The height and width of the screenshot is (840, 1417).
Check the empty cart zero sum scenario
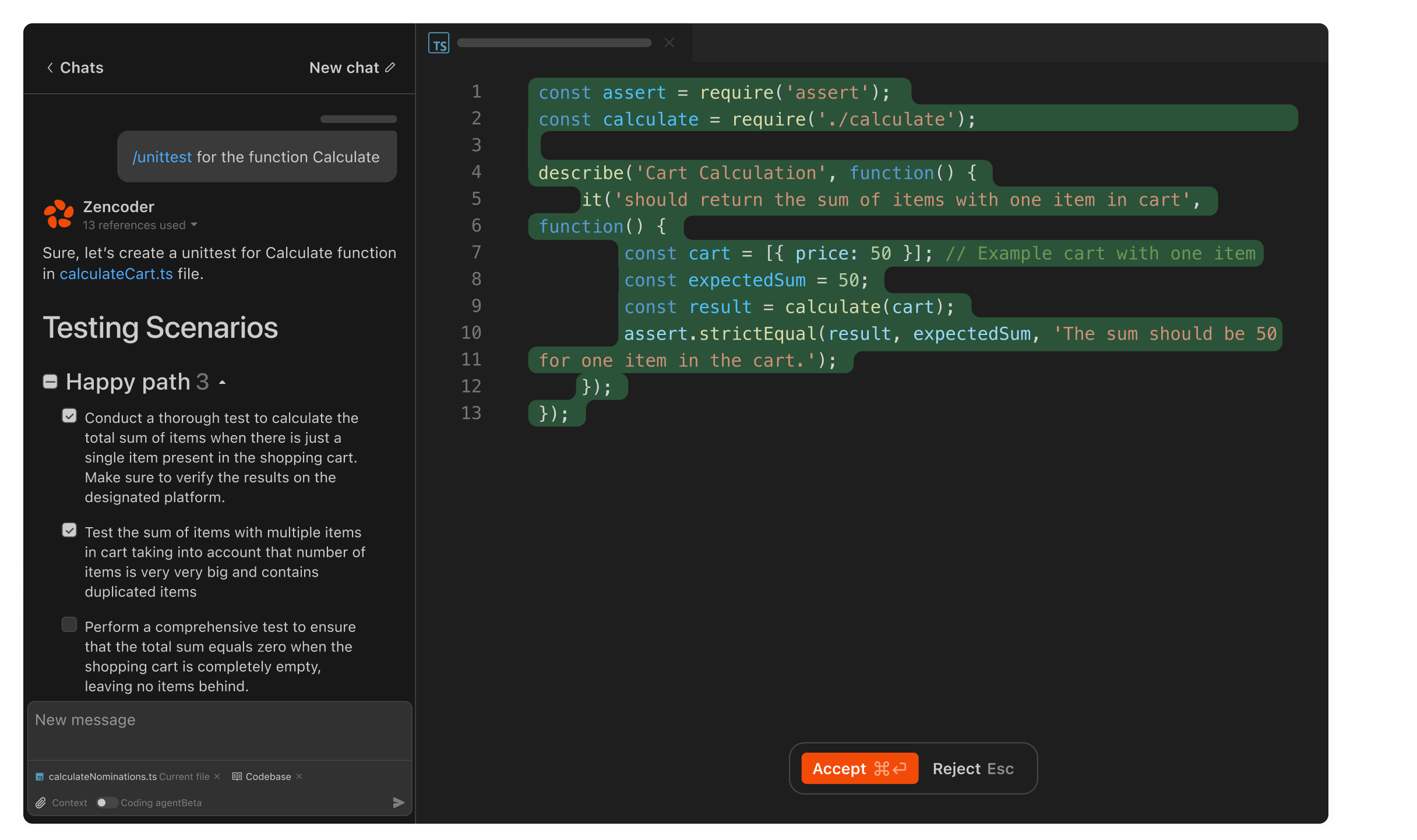pyautogui.click(x=69, y=624)
